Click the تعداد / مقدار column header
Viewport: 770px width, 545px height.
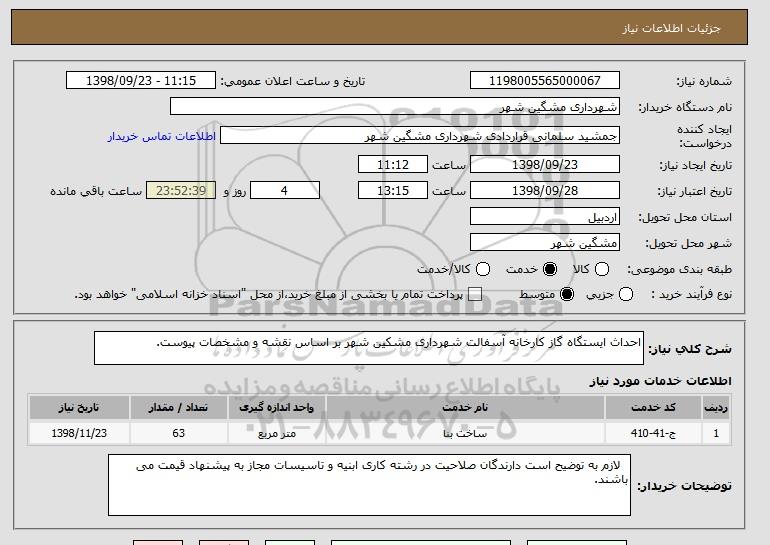pyautogui.click(x=178, y=408)
